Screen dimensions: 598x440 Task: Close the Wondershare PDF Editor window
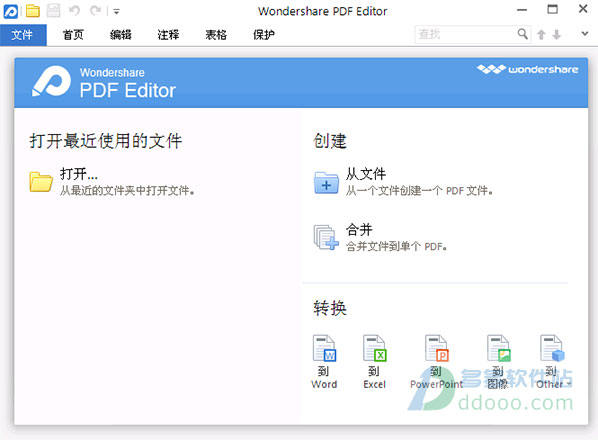pyautogui.click(x=583, y=9)
